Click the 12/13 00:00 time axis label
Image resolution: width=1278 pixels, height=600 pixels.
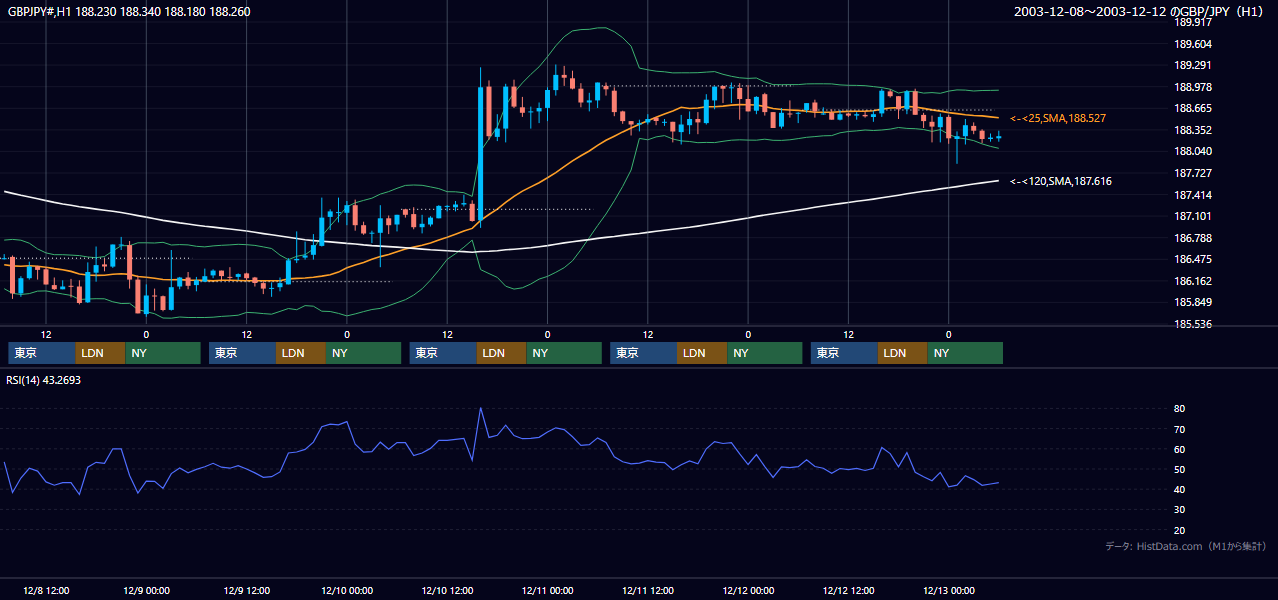tap(948, 590)
